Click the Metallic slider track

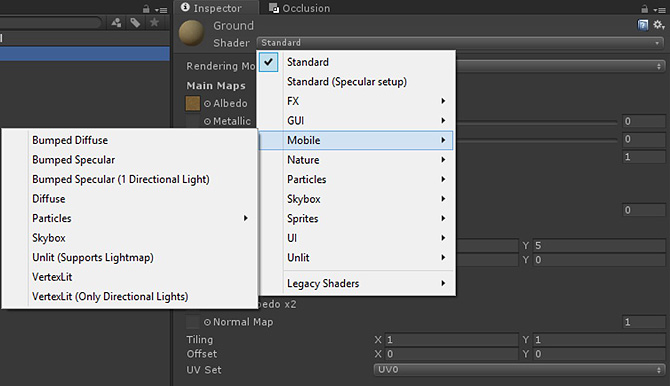point(537,123)
